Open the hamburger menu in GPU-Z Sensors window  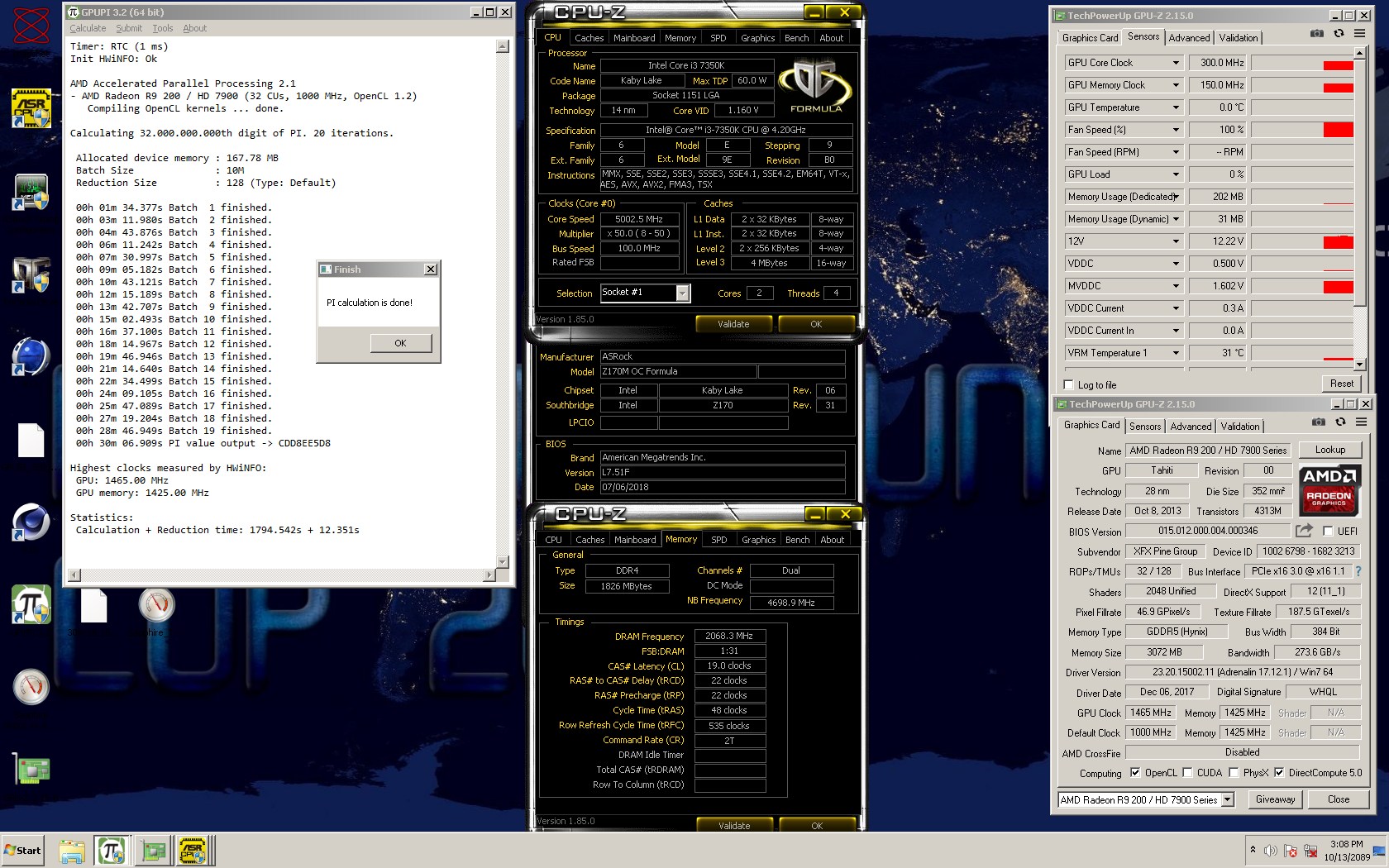[1360, 34]
